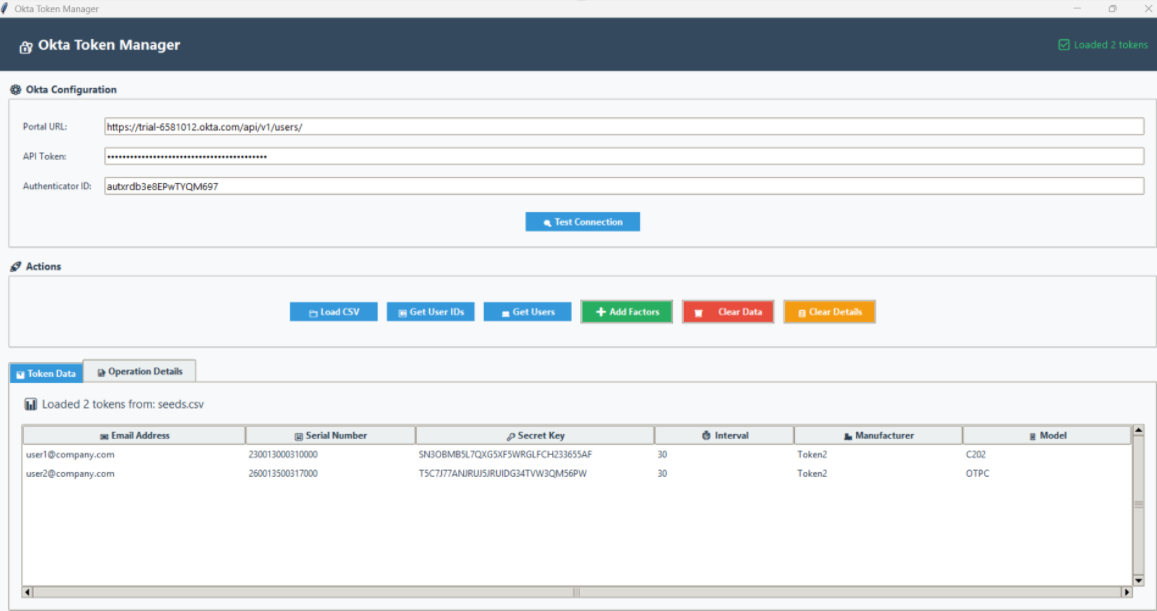Click the Load CSV button
Viewport: 1157px width, 611px height.
pyautogui.click(x=333, y=312)
